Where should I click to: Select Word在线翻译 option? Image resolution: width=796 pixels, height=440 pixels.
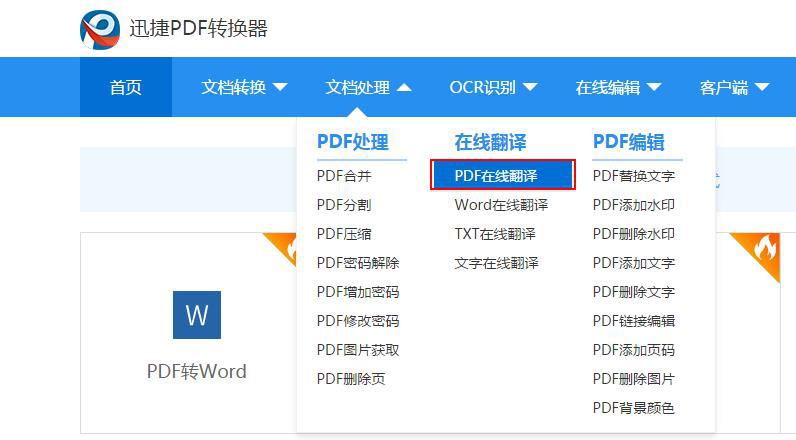501,205
